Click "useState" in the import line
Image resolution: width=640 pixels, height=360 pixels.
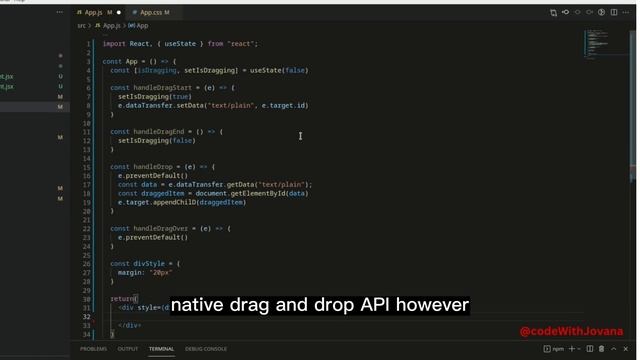point(180,44)
